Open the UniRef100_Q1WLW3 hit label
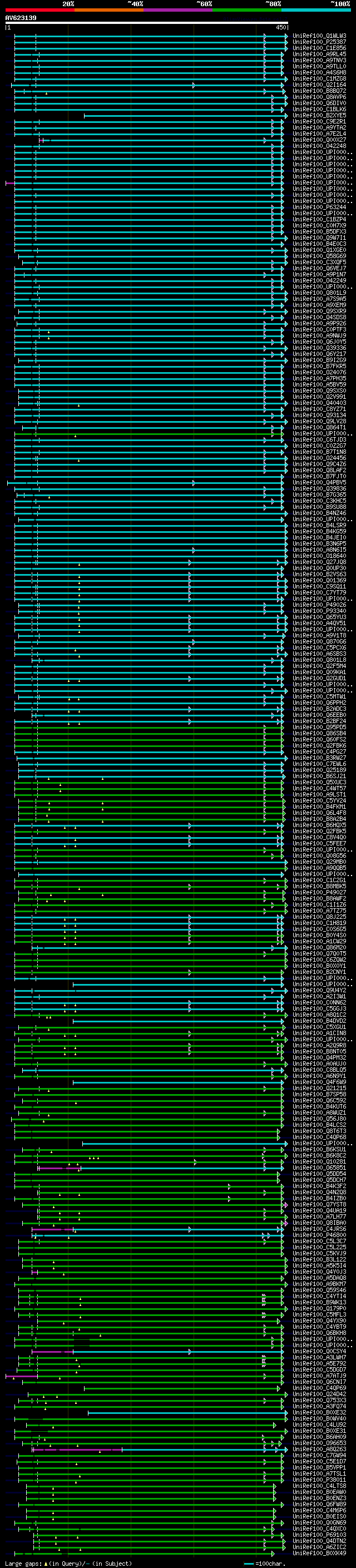 click(x=319, y=36)
